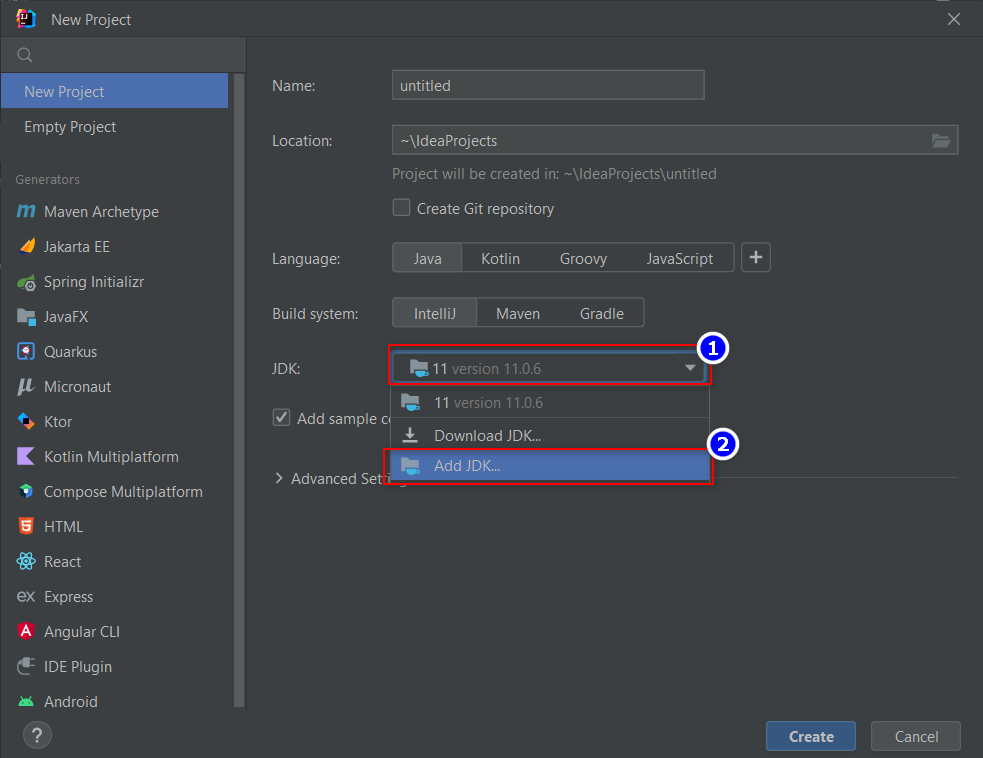
Task: Select Maven Archetype label
Action: click(101, 212)
